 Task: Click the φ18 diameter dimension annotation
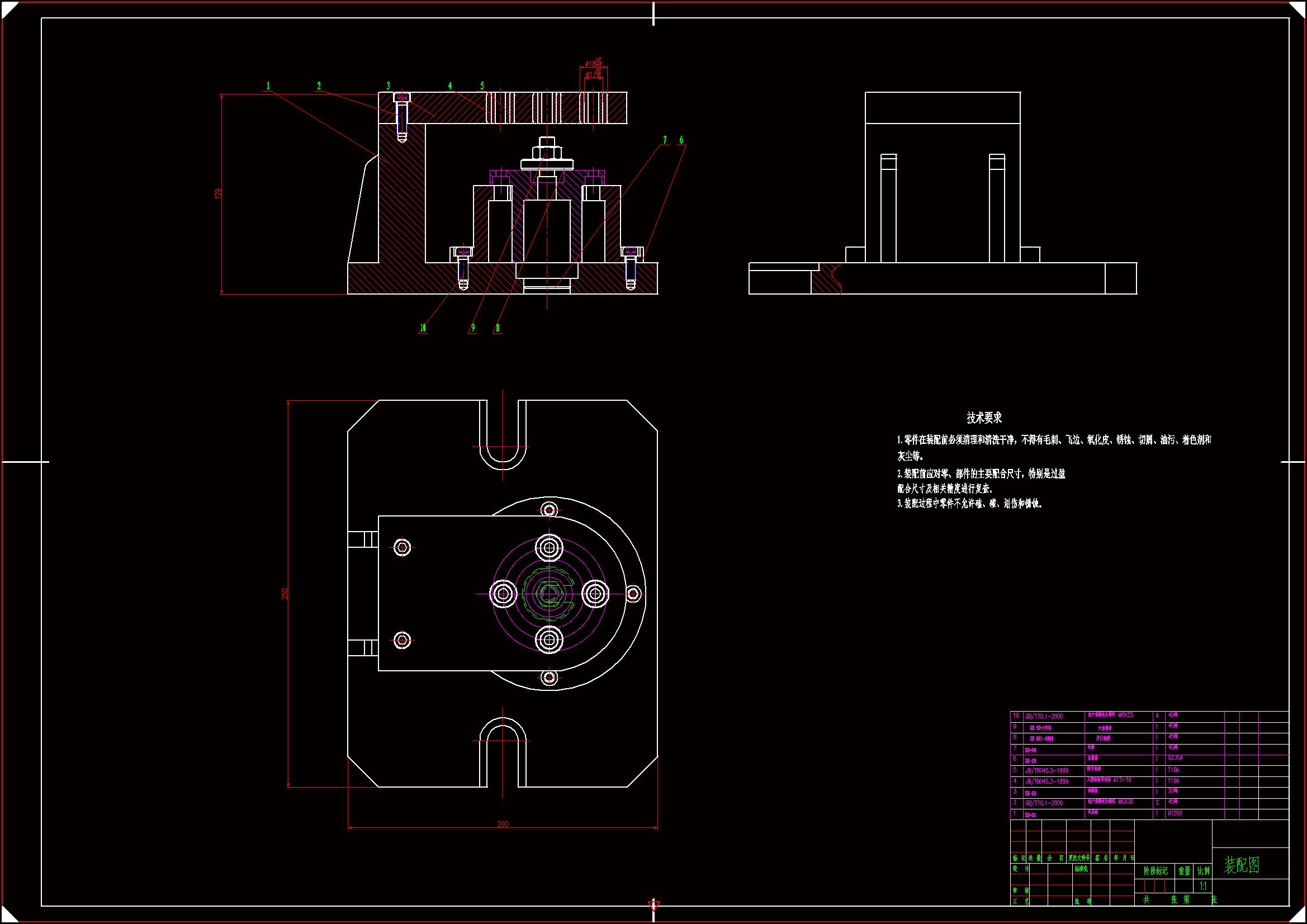tap(592, 64)
